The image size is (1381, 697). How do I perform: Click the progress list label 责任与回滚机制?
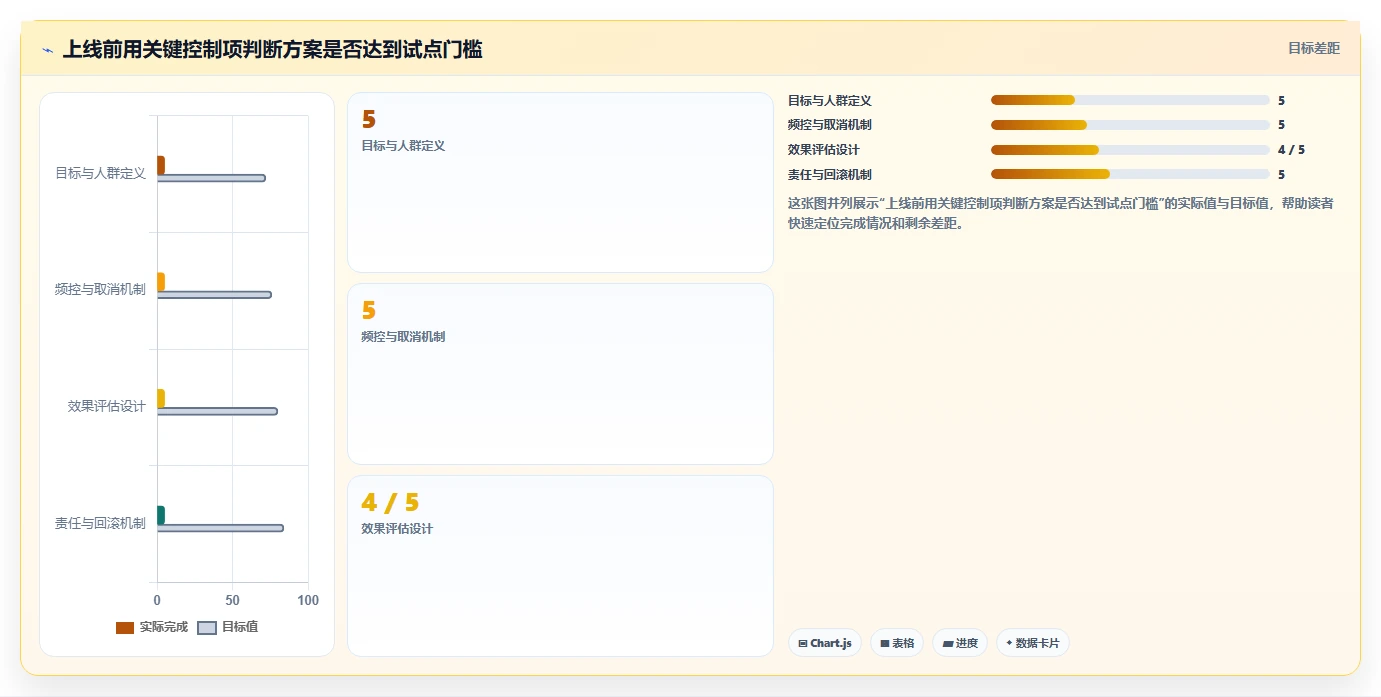[x=830, y=174]
